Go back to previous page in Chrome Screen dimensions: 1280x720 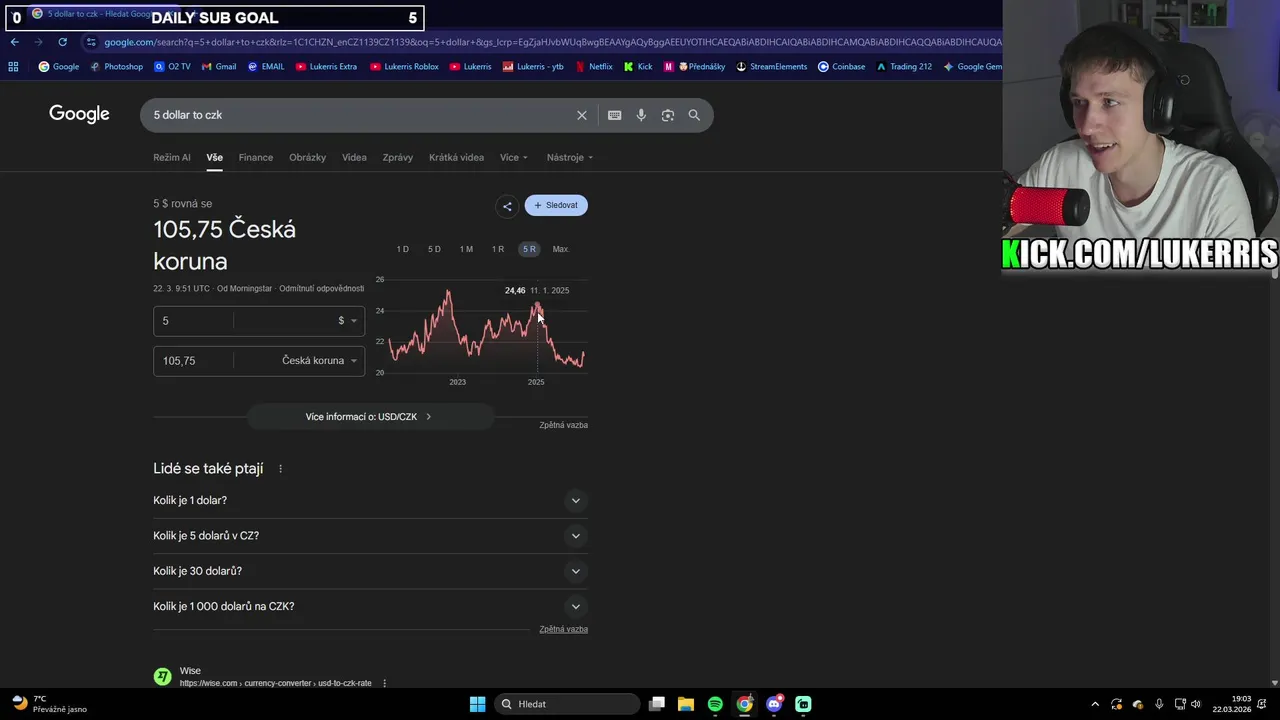(x=14, y=42)
